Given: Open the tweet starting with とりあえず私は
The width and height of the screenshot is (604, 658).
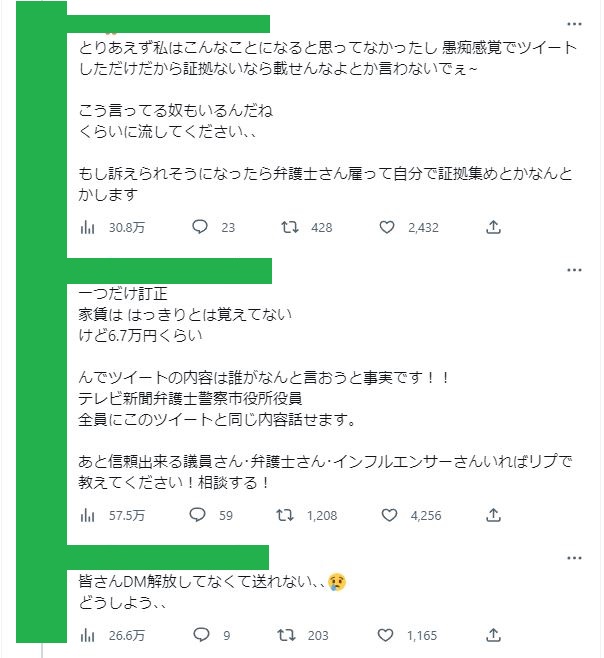Looking at the screenshot, I should point(330,110).
